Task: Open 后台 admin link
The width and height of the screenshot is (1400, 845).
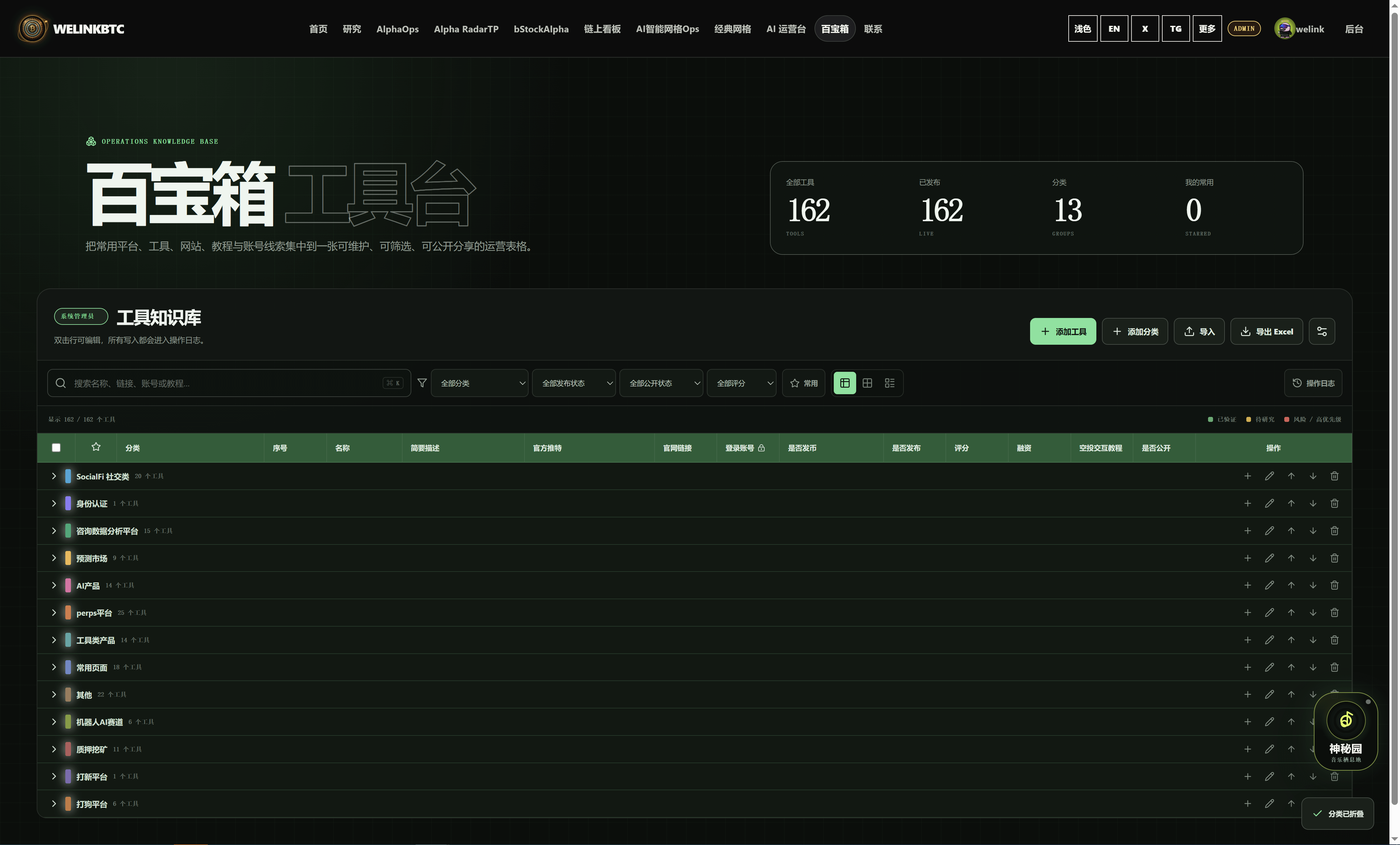Action: click(x=1354, y=28)
